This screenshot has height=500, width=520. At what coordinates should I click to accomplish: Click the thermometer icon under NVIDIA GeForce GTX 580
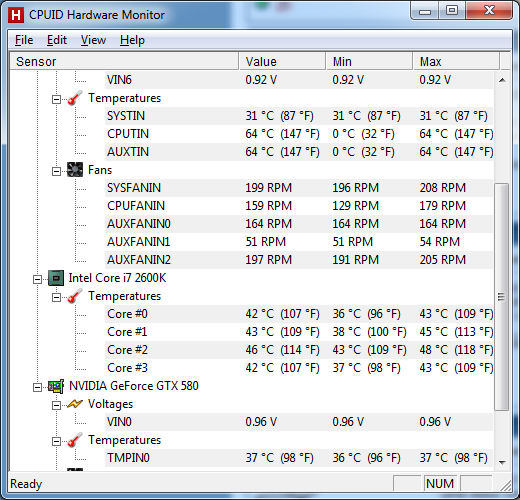pyautogui.click(x=75, y=440)
